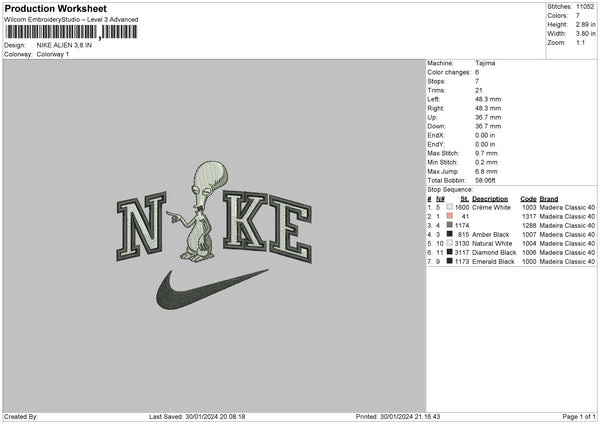Click the 'Production Worksheet' title
The height and width of the screenshot is (424, 600).
[55, 8]
